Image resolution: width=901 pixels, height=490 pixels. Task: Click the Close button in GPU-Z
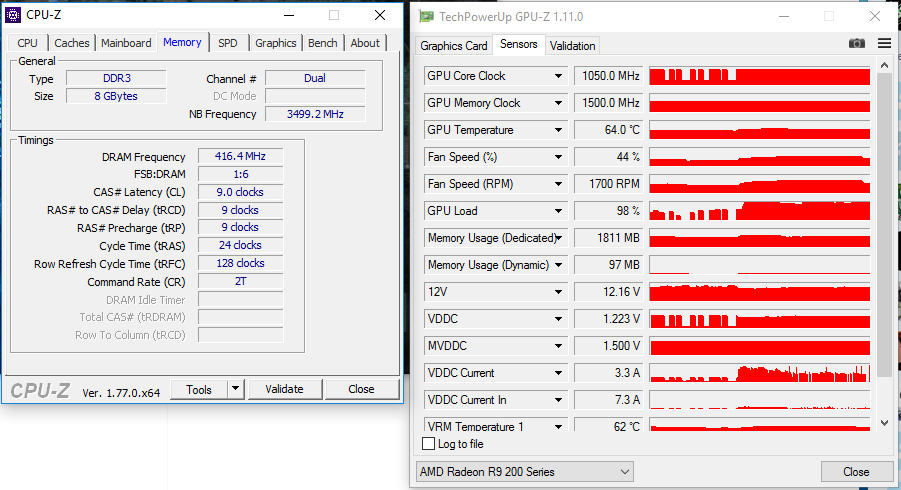(x=856, y=472)
